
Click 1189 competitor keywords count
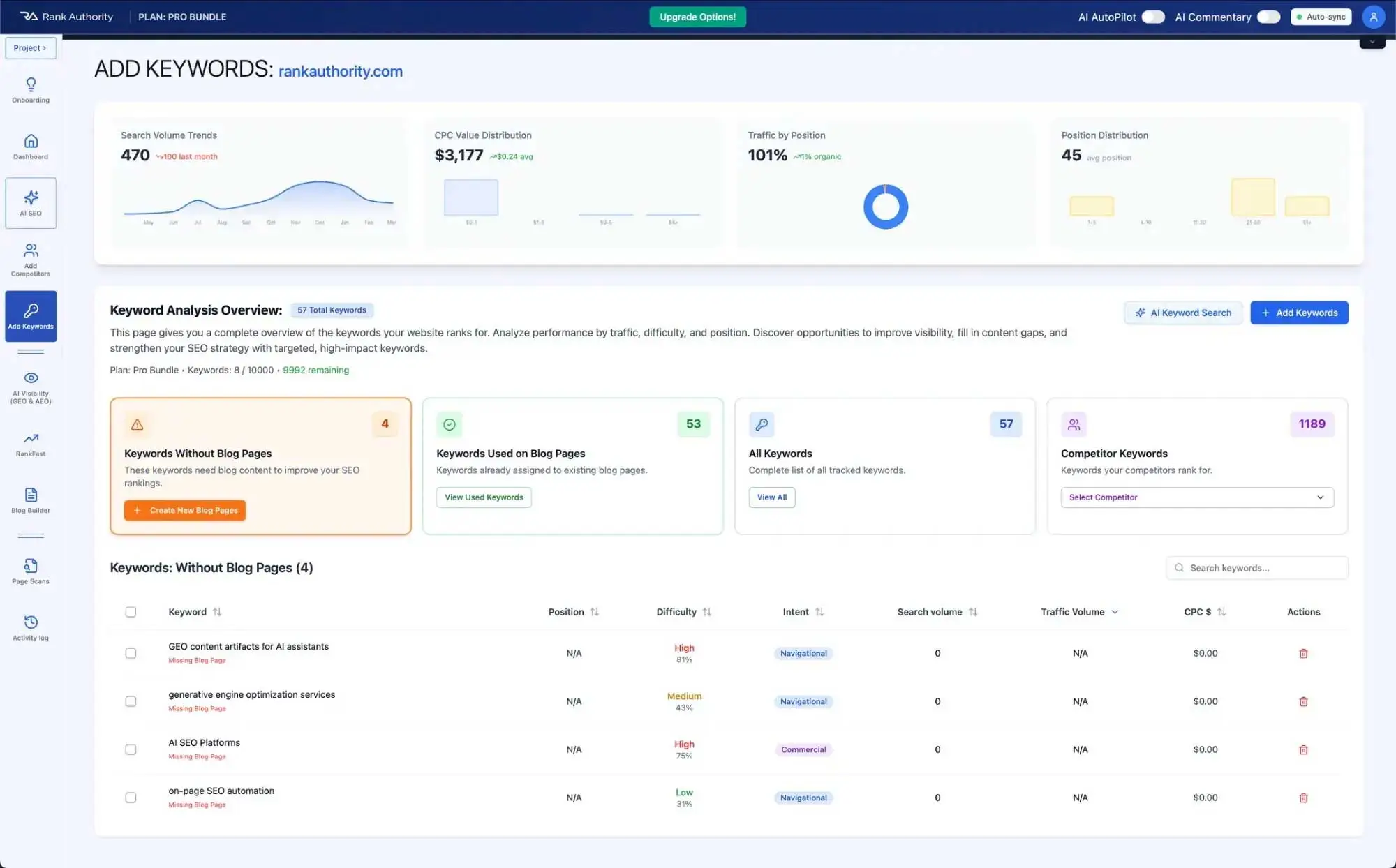click(x=1312, y=424)
